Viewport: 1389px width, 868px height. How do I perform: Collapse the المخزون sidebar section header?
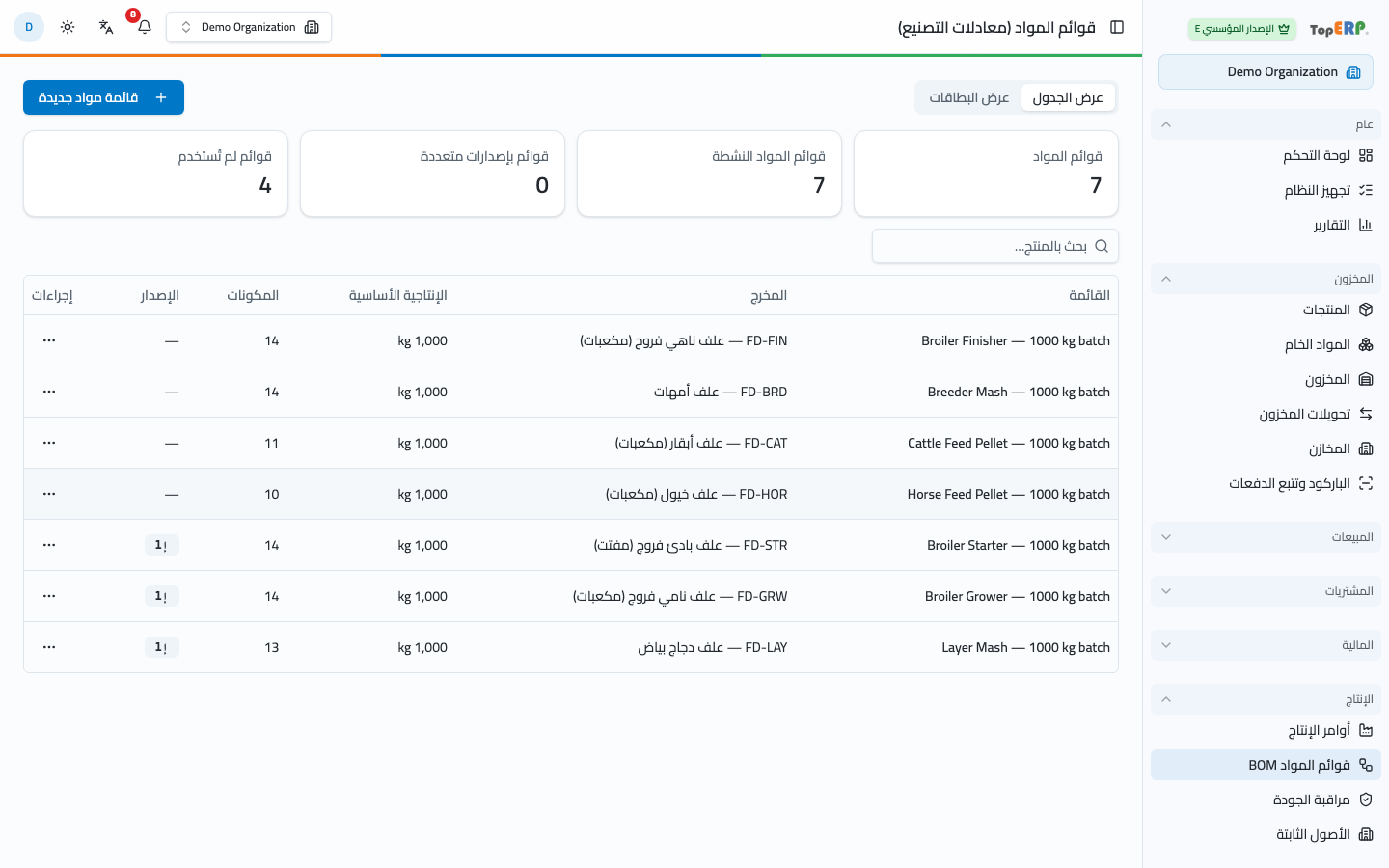point(1266,279)
